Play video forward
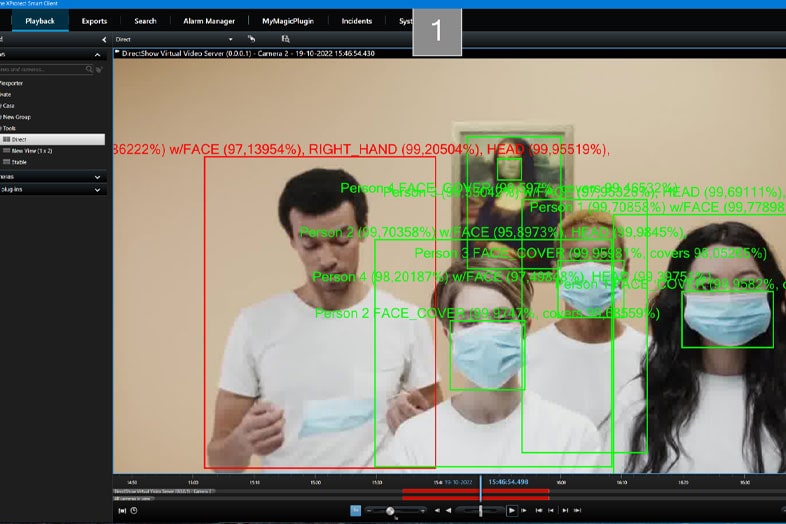 (511, 510)
